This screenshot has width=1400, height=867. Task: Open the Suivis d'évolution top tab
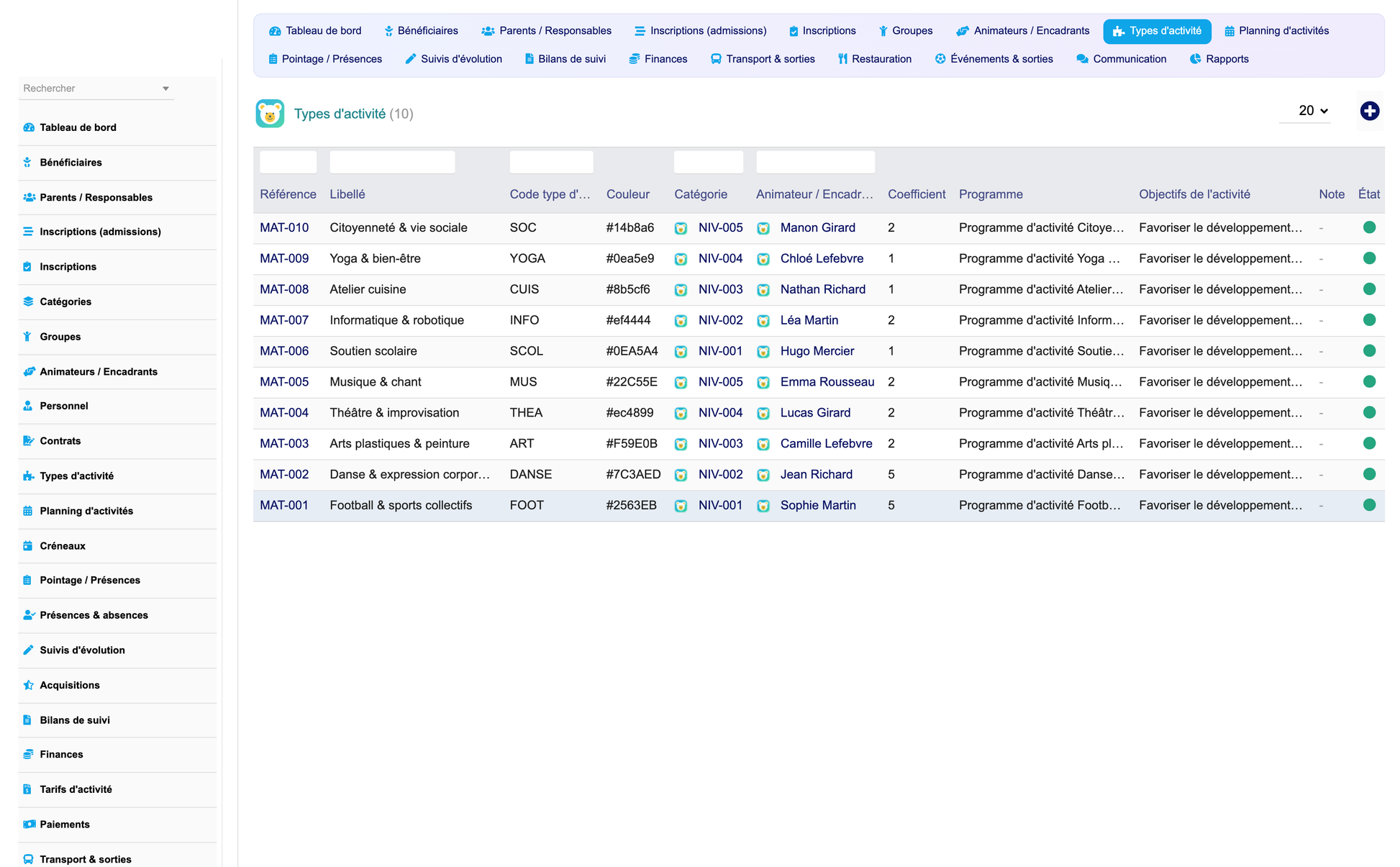tap(454, 59)
